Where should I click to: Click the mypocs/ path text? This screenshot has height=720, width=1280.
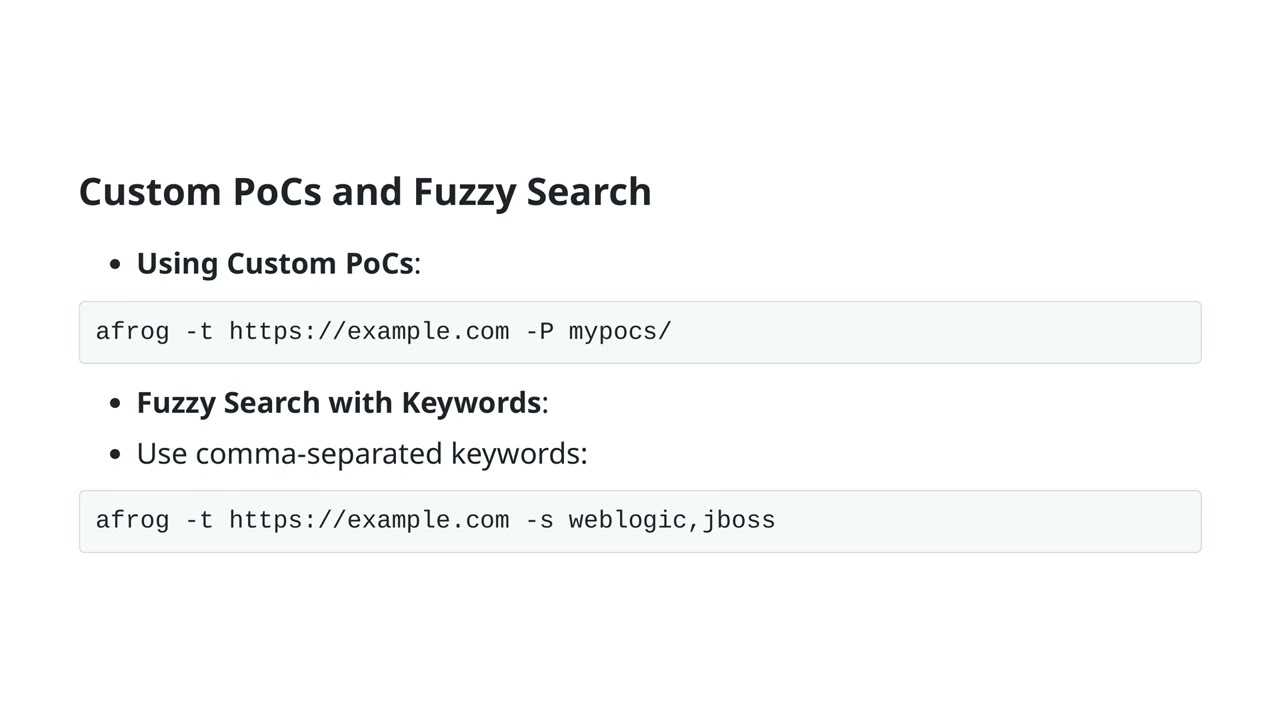(620, 332)
